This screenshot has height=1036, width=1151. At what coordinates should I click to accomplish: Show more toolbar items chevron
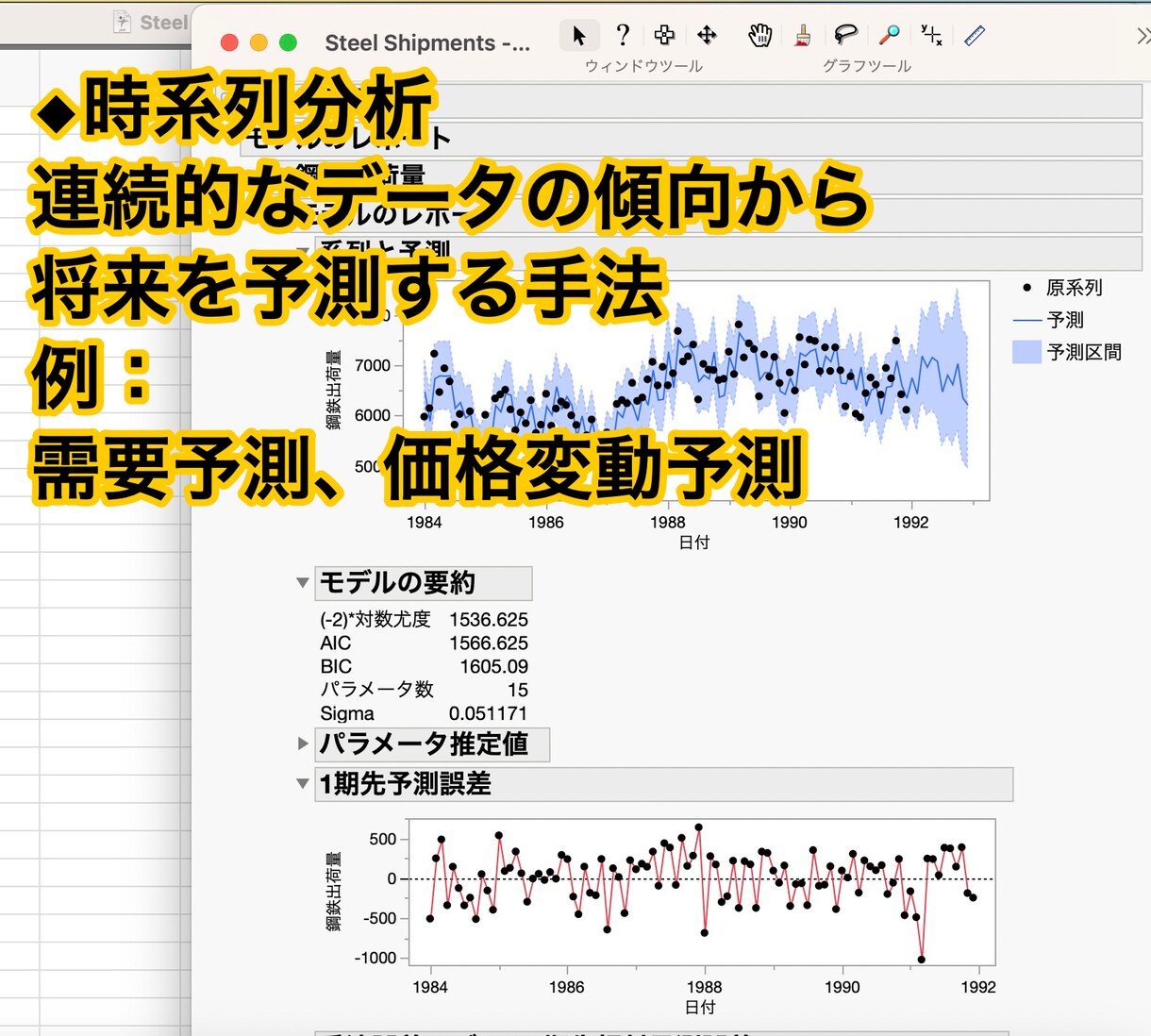[1143, 36]
